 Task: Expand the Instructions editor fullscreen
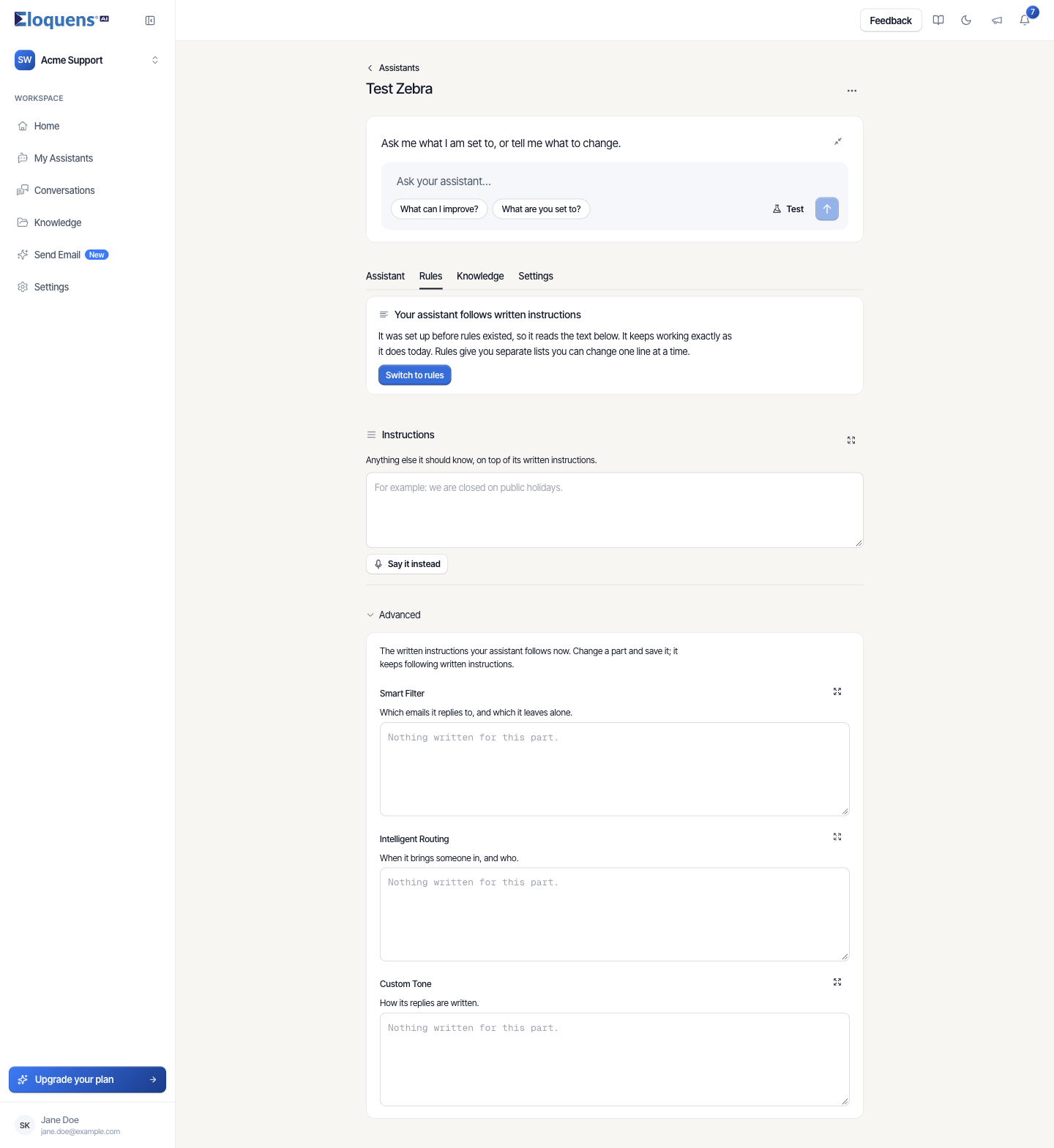tap(851, 440)
